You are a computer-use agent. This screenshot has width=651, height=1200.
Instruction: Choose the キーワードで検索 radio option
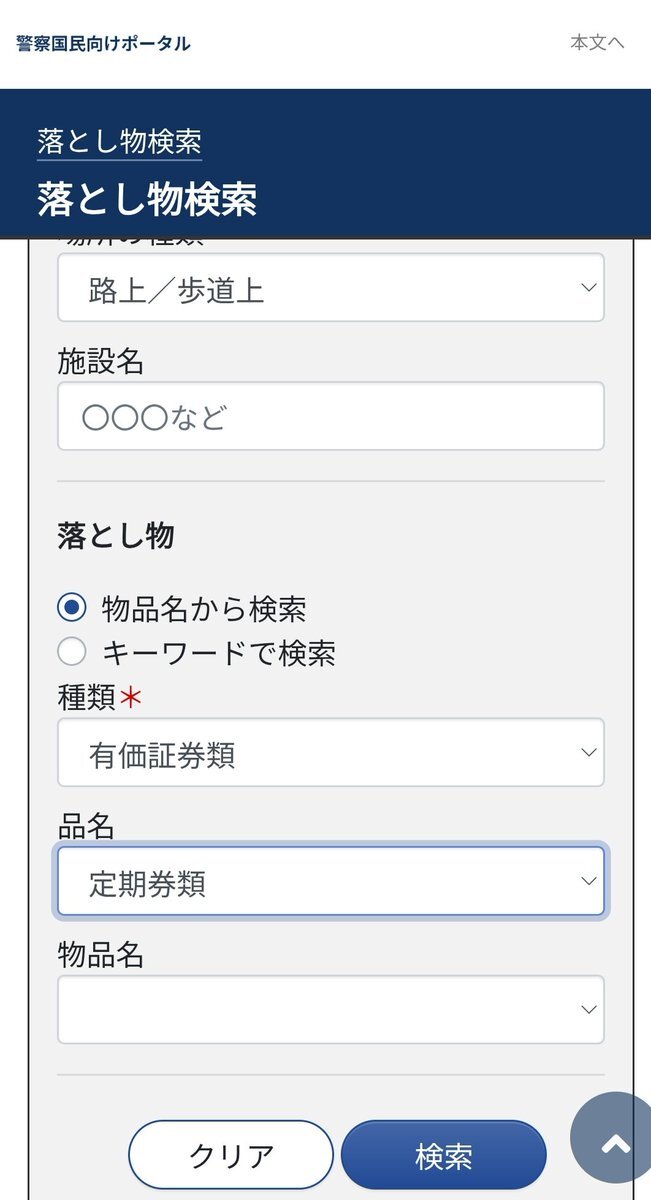72,653
